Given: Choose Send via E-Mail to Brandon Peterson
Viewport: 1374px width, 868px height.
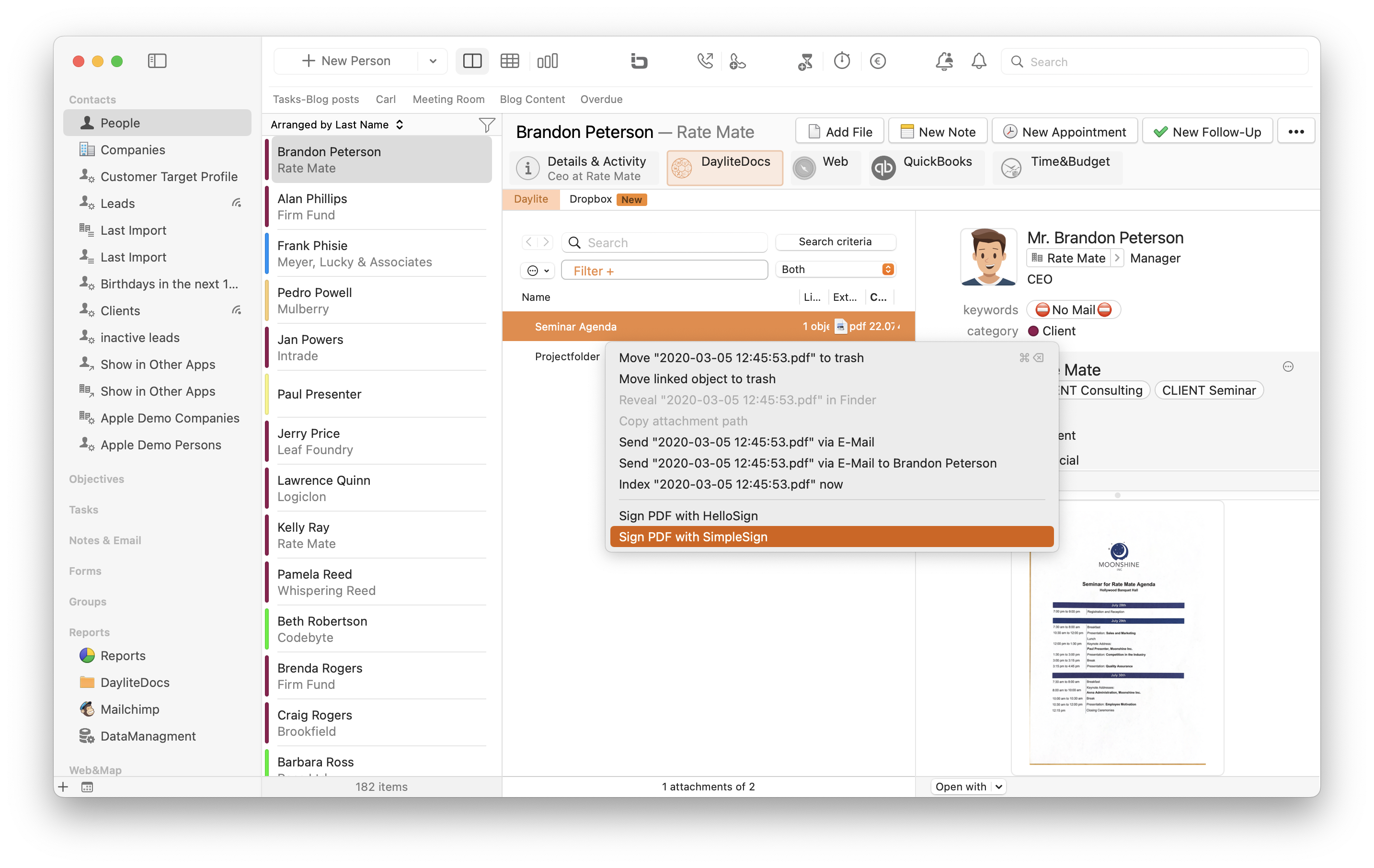Looking at the screenshot, I should click(x=831, y=463).
